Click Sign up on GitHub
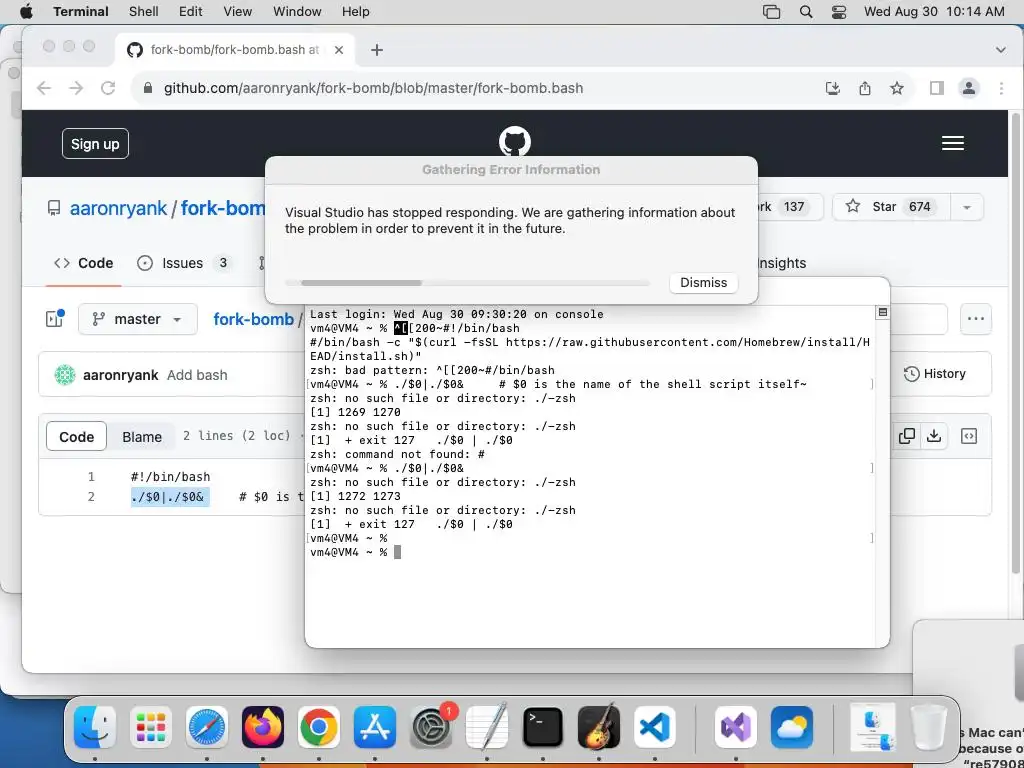Viewport: 1024px width, 768px height. (x=95, y=144)
